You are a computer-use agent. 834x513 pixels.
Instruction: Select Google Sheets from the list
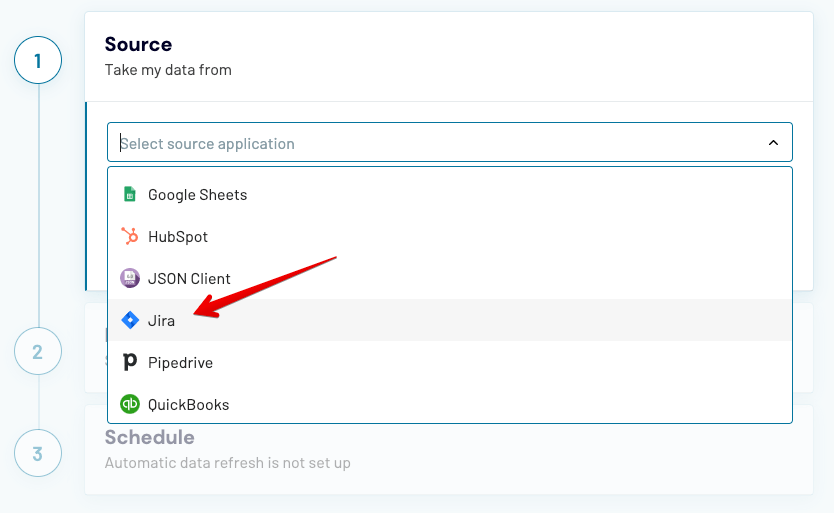197,195
